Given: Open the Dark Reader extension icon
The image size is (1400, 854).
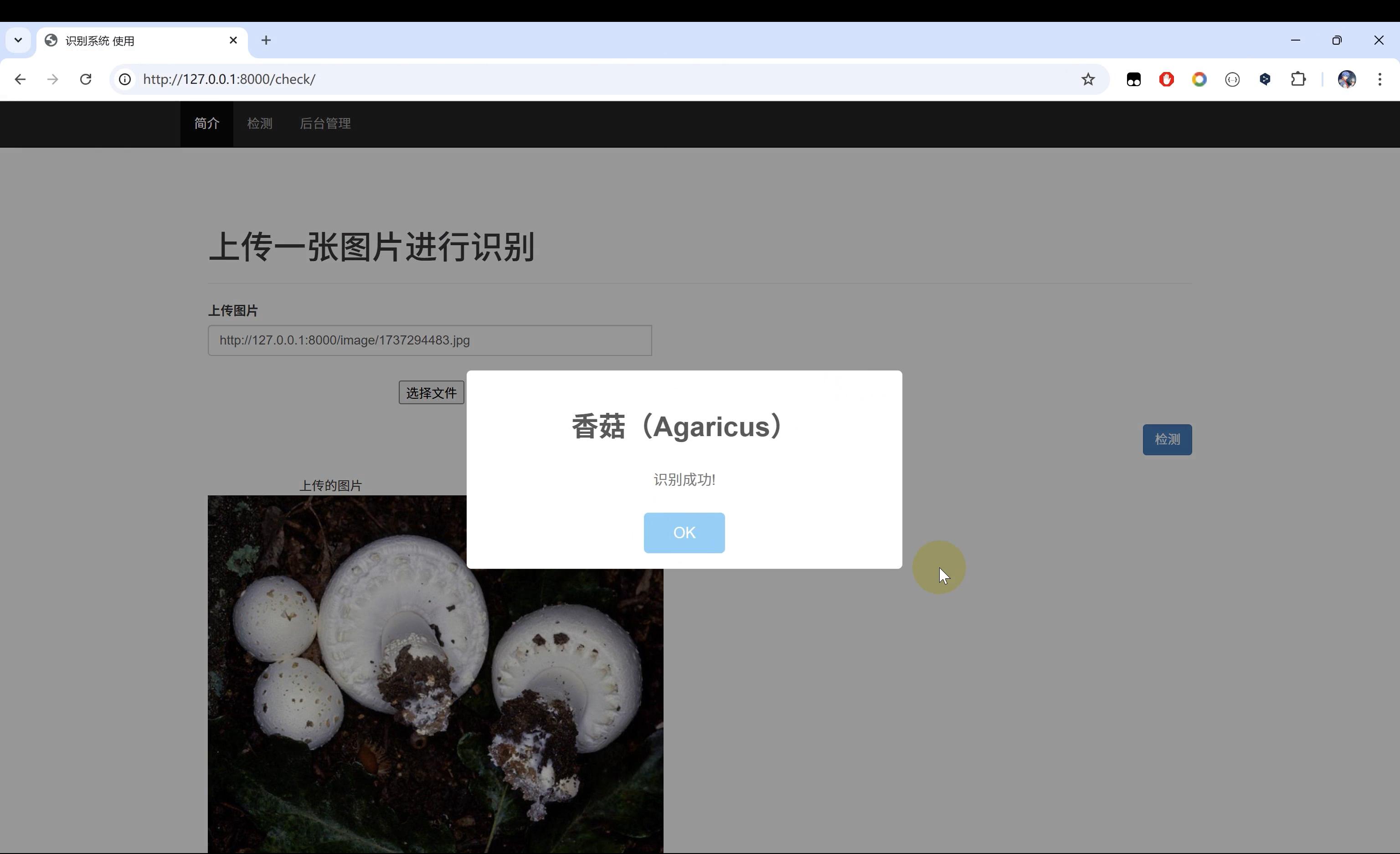Looking at the screenshot, I should point(1134,79).
